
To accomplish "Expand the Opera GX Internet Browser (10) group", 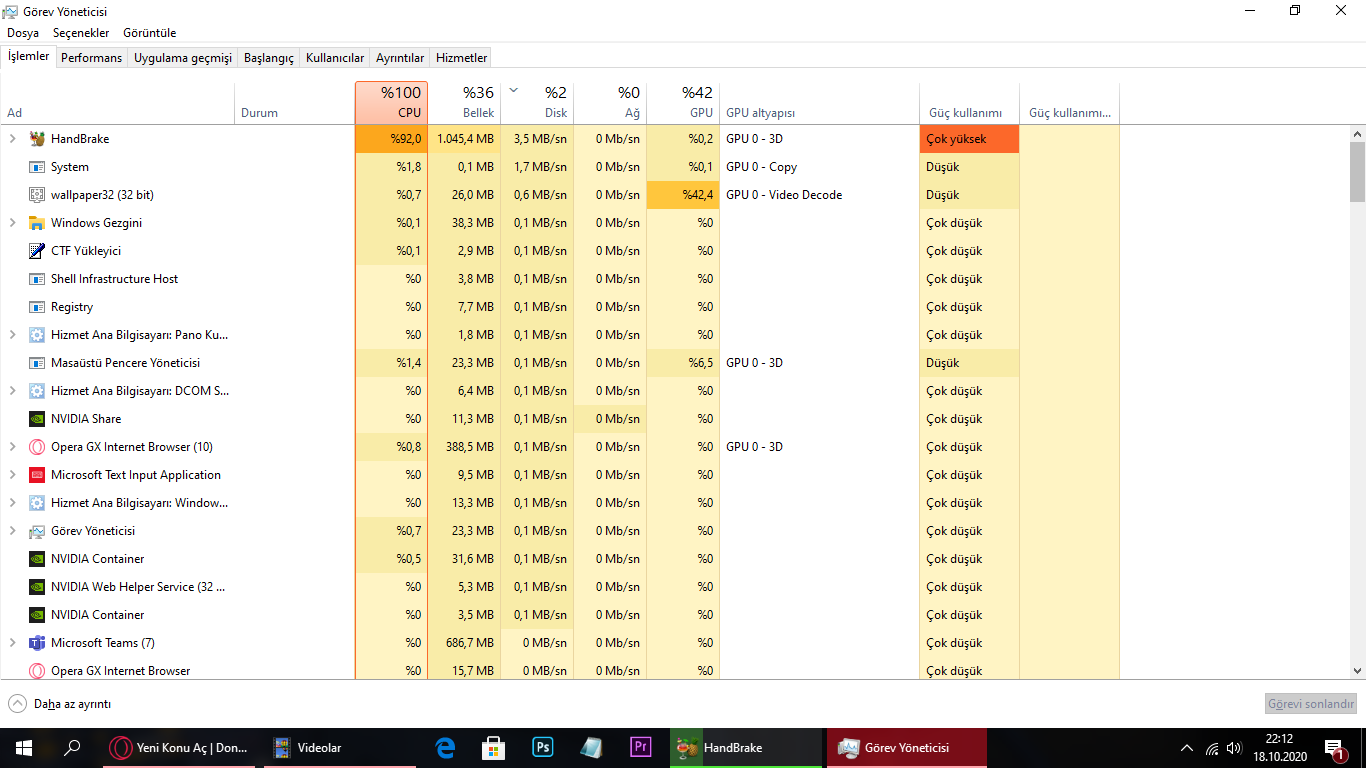I will click(x=12, y=447).
